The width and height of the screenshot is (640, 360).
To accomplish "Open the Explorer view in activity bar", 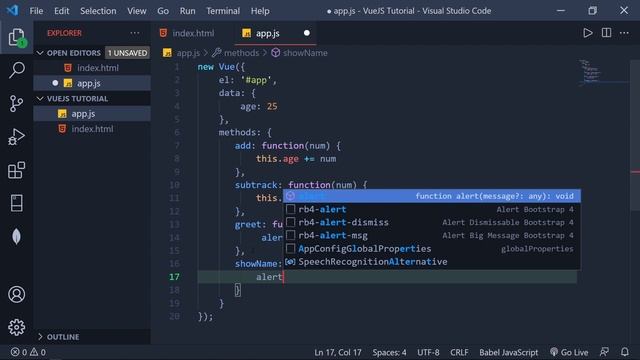I will pos(17,38).
